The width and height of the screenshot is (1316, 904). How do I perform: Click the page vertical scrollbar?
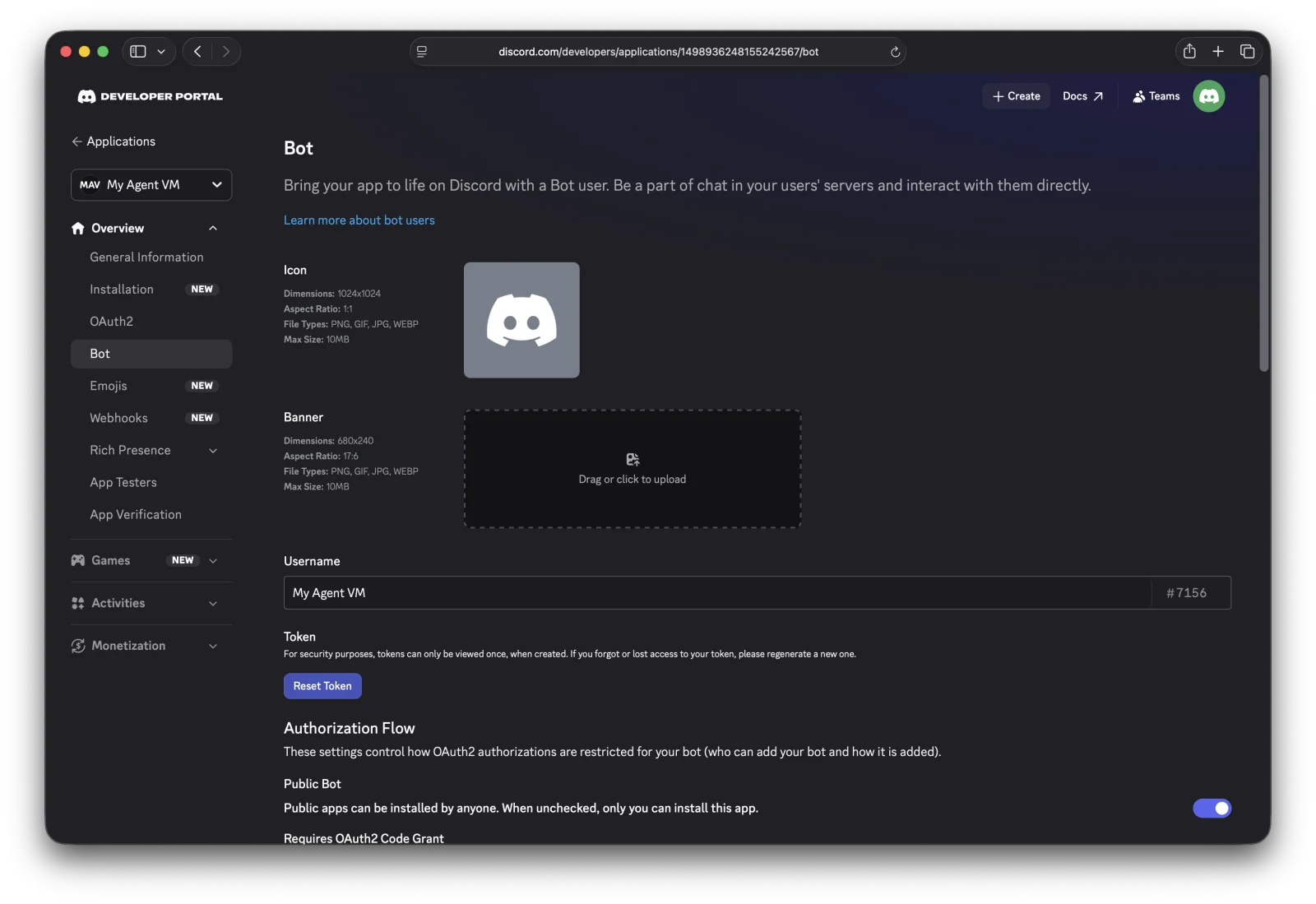(x=1264, y=224)
